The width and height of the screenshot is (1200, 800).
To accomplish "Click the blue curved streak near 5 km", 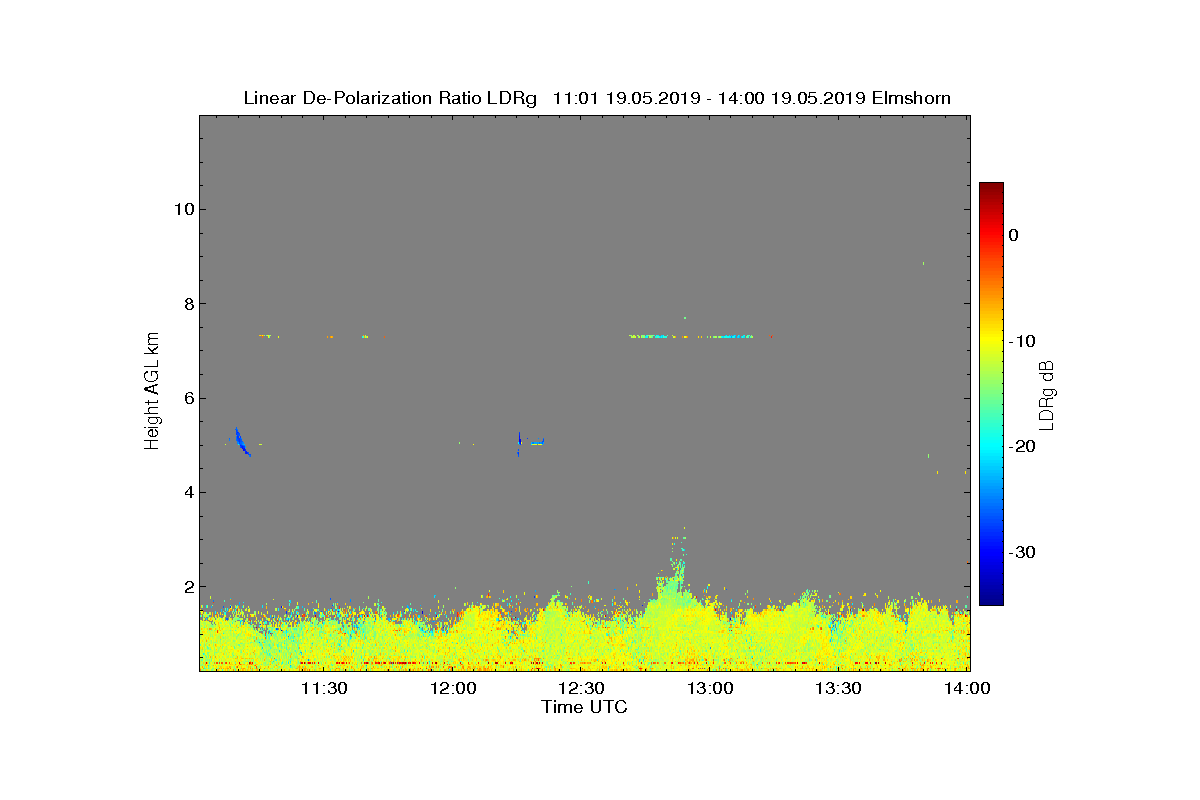I will tap(242, 442).
